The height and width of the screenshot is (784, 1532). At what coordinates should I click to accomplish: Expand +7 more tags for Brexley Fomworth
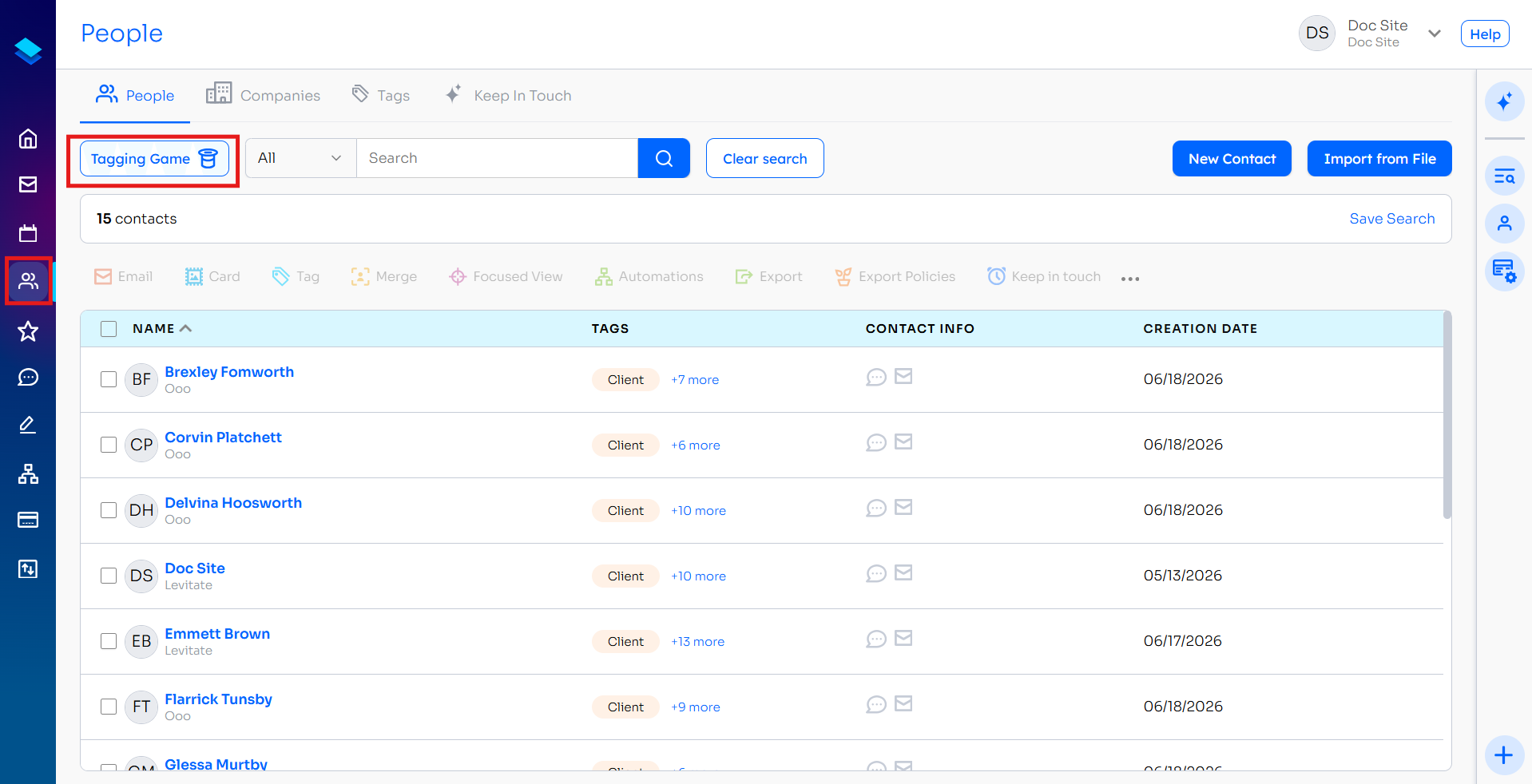click(695, 380)
